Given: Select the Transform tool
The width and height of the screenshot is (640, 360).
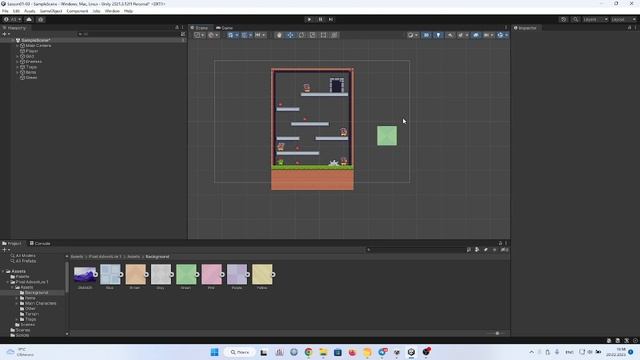Looking at the screenshot, I should pyautogui.click(x=334, y=35).
